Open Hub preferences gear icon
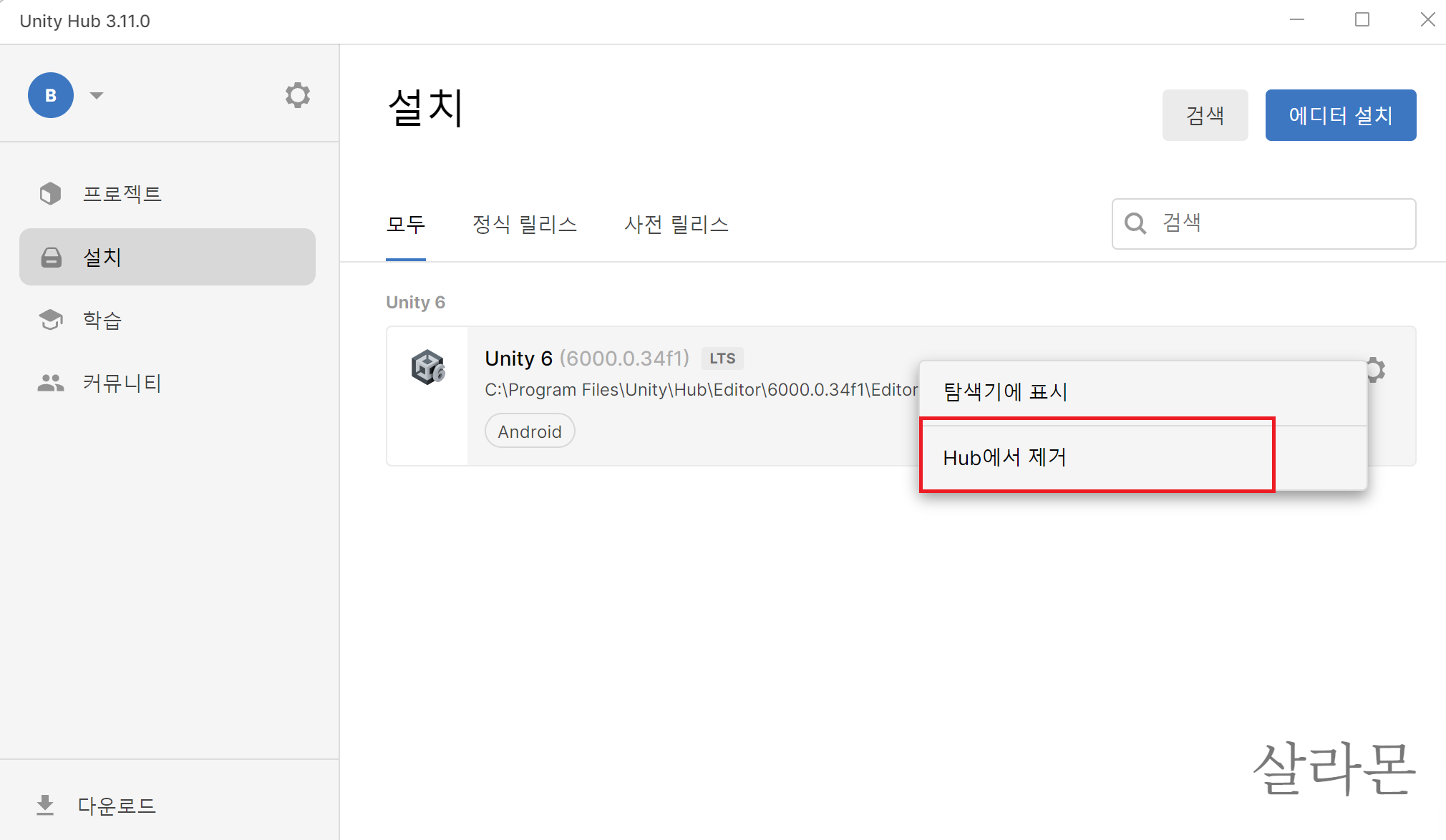The height and width of the screenshot is (840, 1446). [297, 95]
